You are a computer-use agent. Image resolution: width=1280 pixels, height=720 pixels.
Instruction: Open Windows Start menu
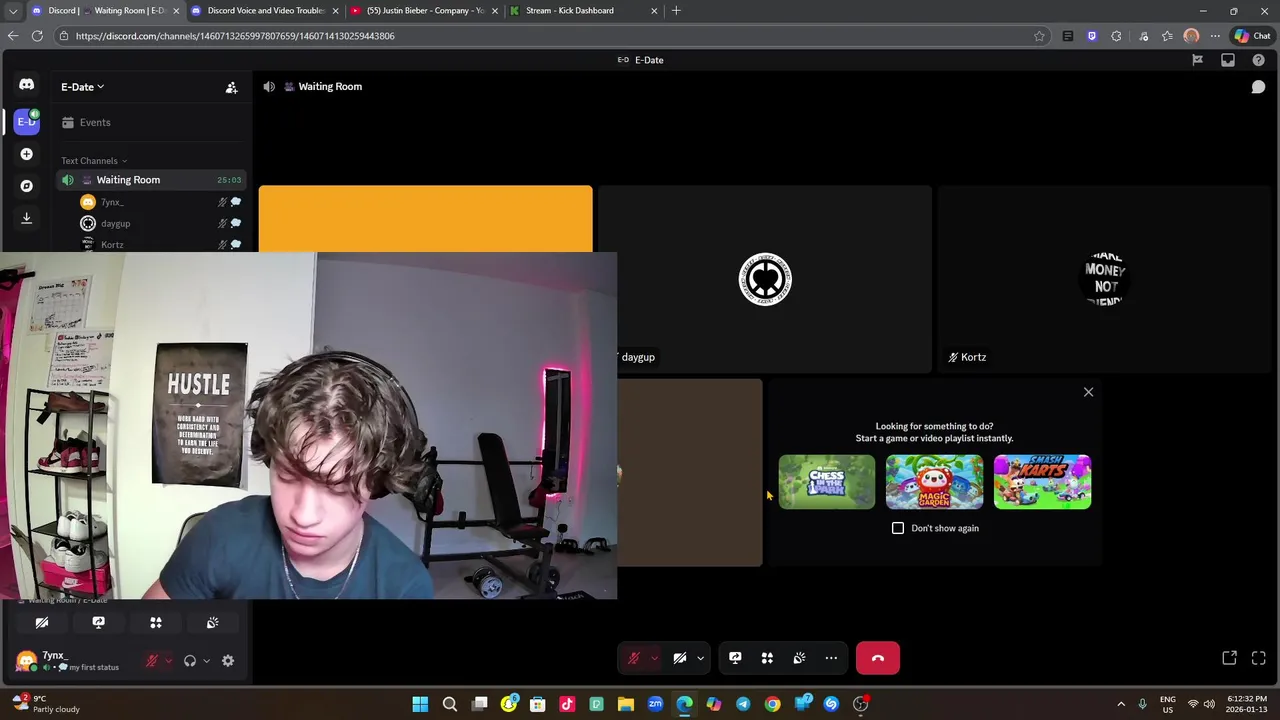pos(420,704)
